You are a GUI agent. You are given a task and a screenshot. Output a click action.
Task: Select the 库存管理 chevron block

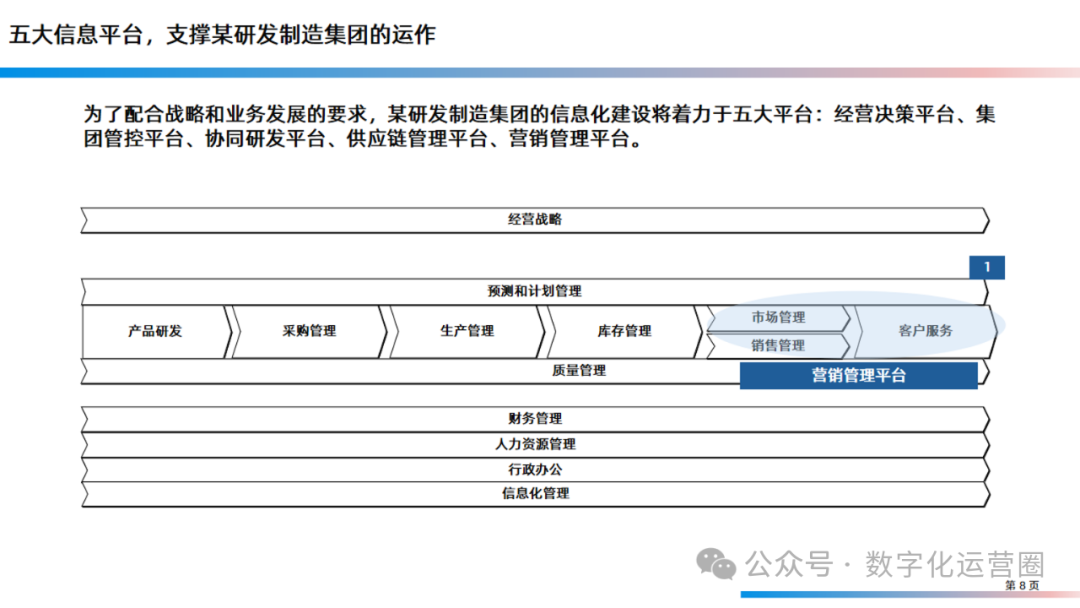(x=625, y=331)
